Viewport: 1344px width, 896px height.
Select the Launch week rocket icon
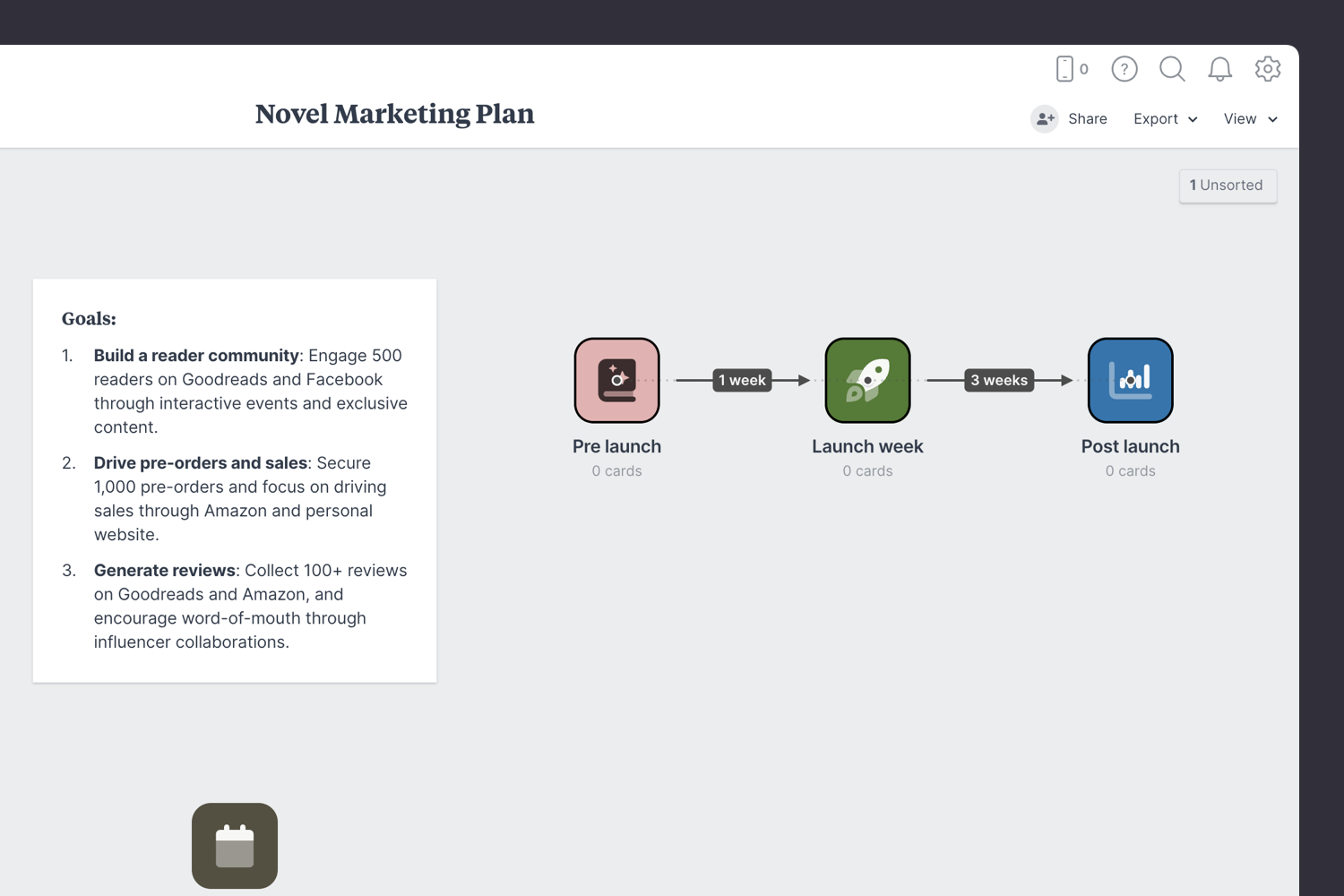coord(866,380)
